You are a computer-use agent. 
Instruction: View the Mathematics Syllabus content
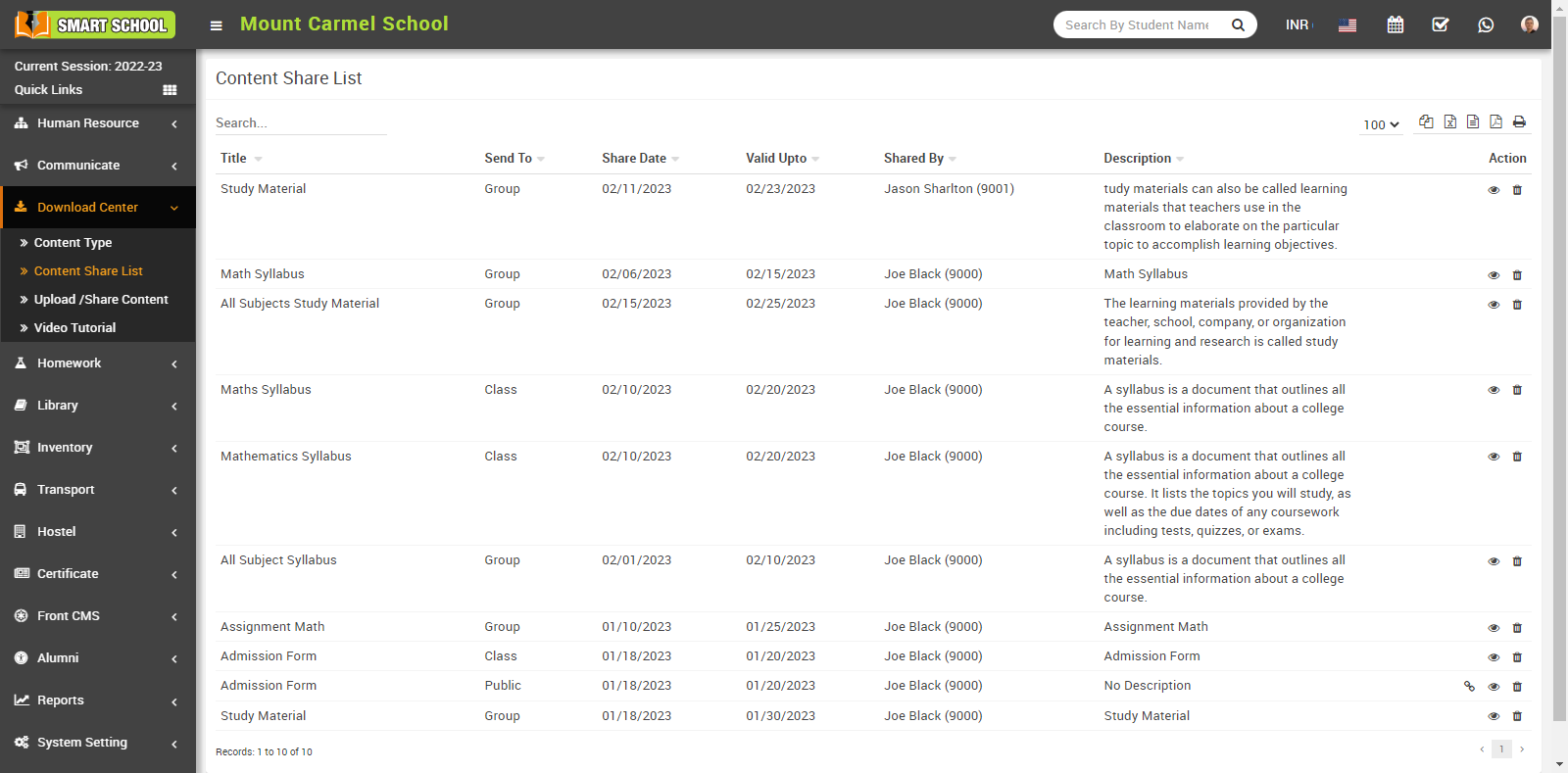pos(1494,457)
